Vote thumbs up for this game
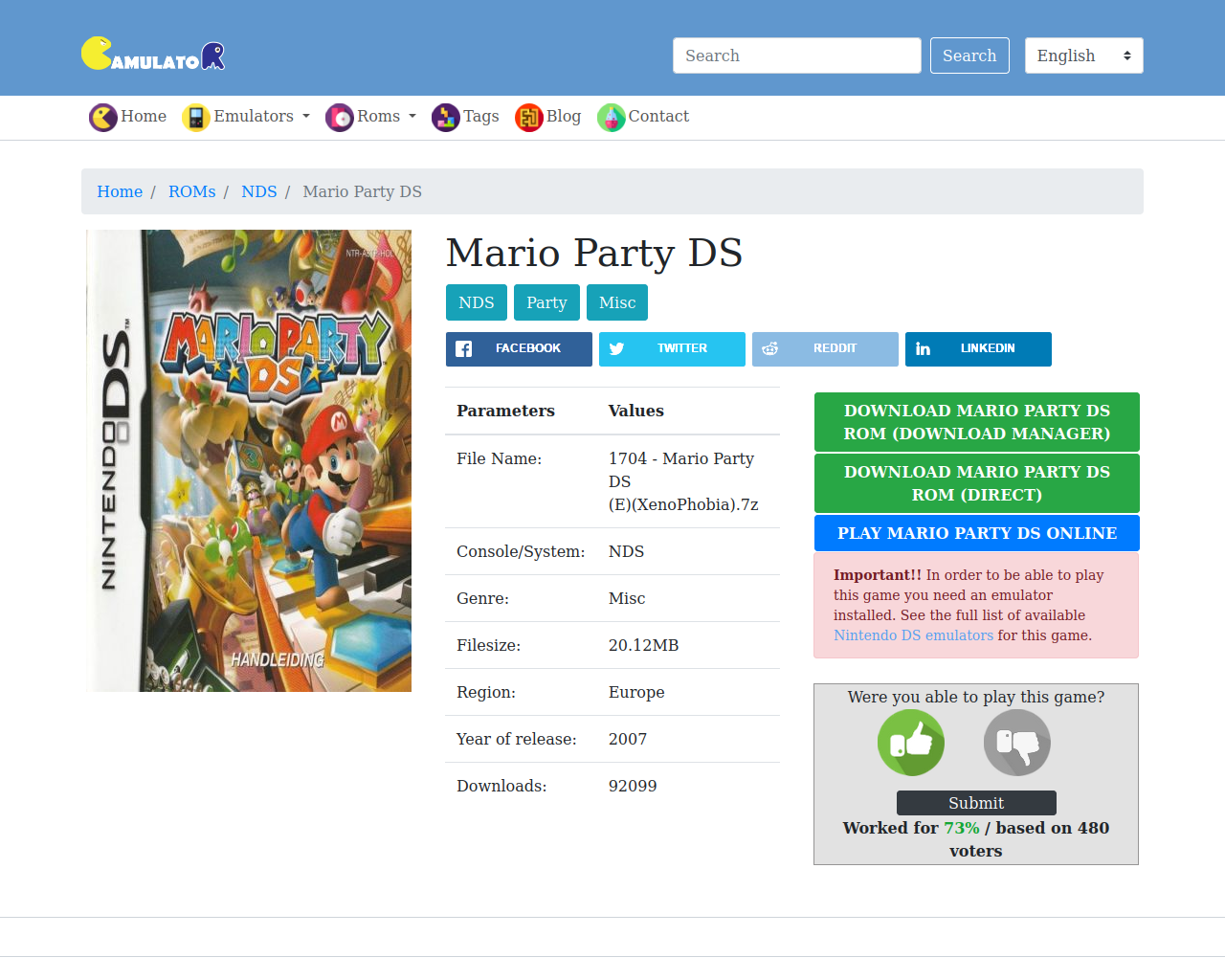This screenshot has width=1225, height=980. tap(911, 743)
